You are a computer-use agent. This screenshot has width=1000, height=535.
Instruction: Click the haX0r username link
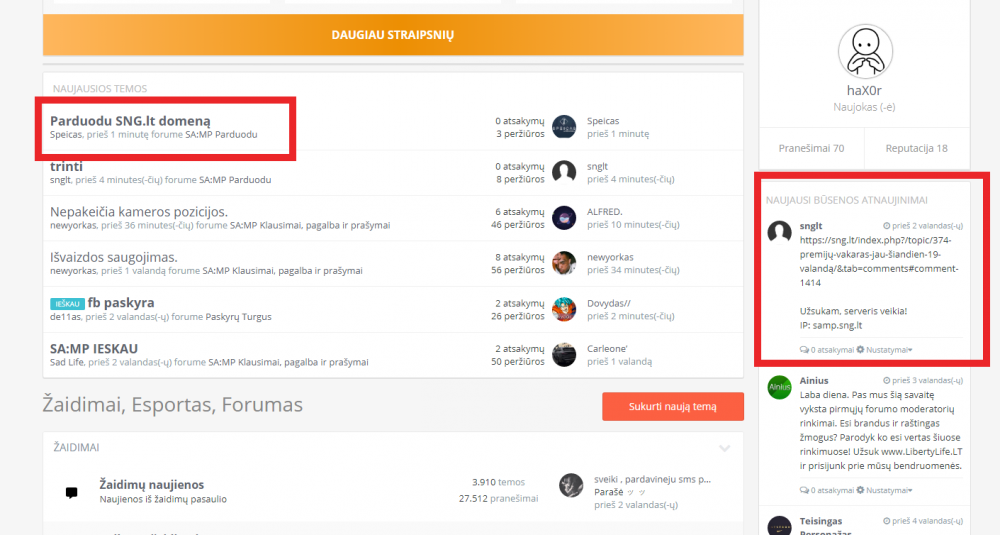[x=864, y=91]
